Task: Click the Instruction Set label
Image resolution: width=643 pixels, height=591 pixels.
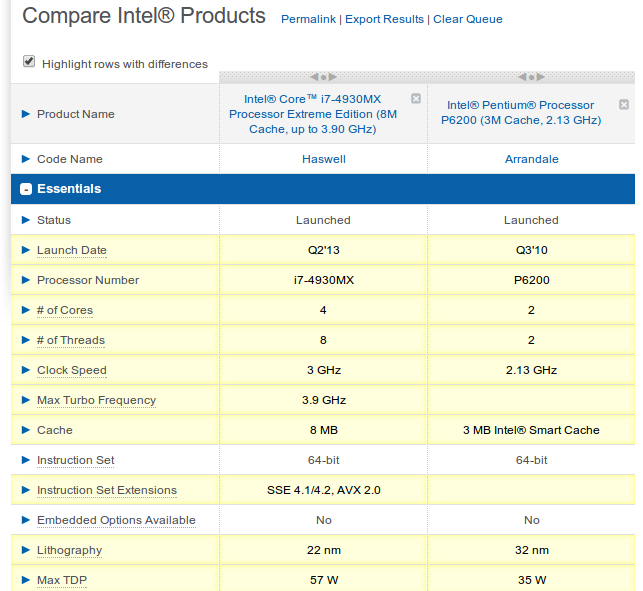Action: pos(75,460)
